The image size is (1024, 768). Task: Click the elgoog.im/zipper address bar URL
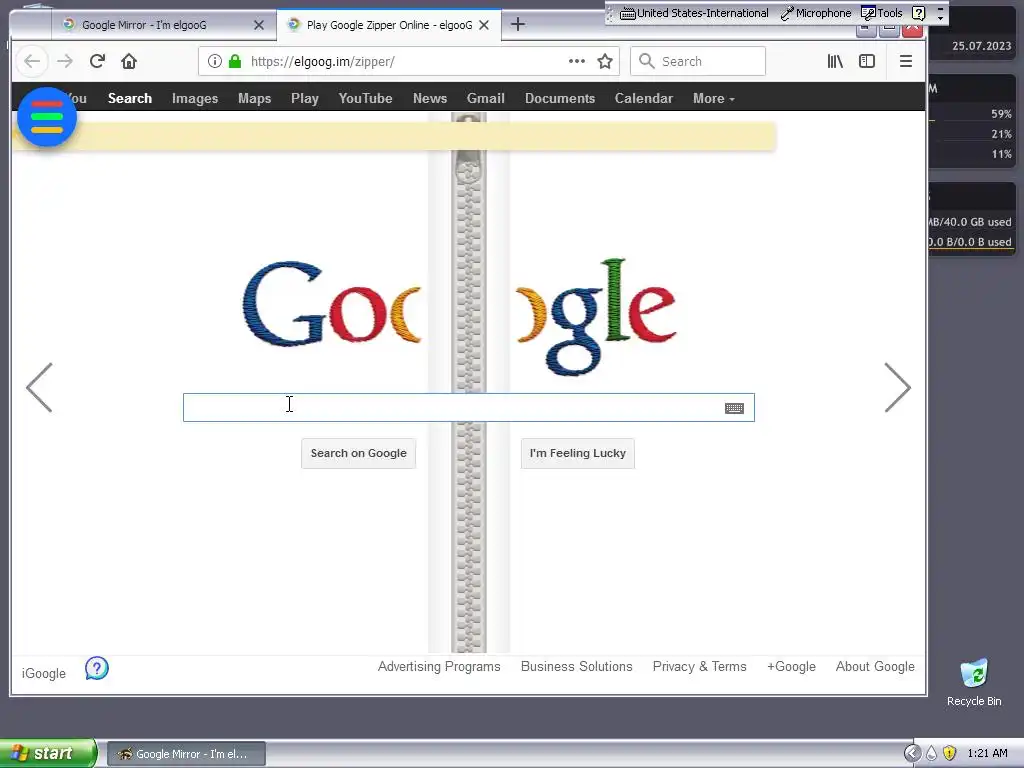point(323,61)
